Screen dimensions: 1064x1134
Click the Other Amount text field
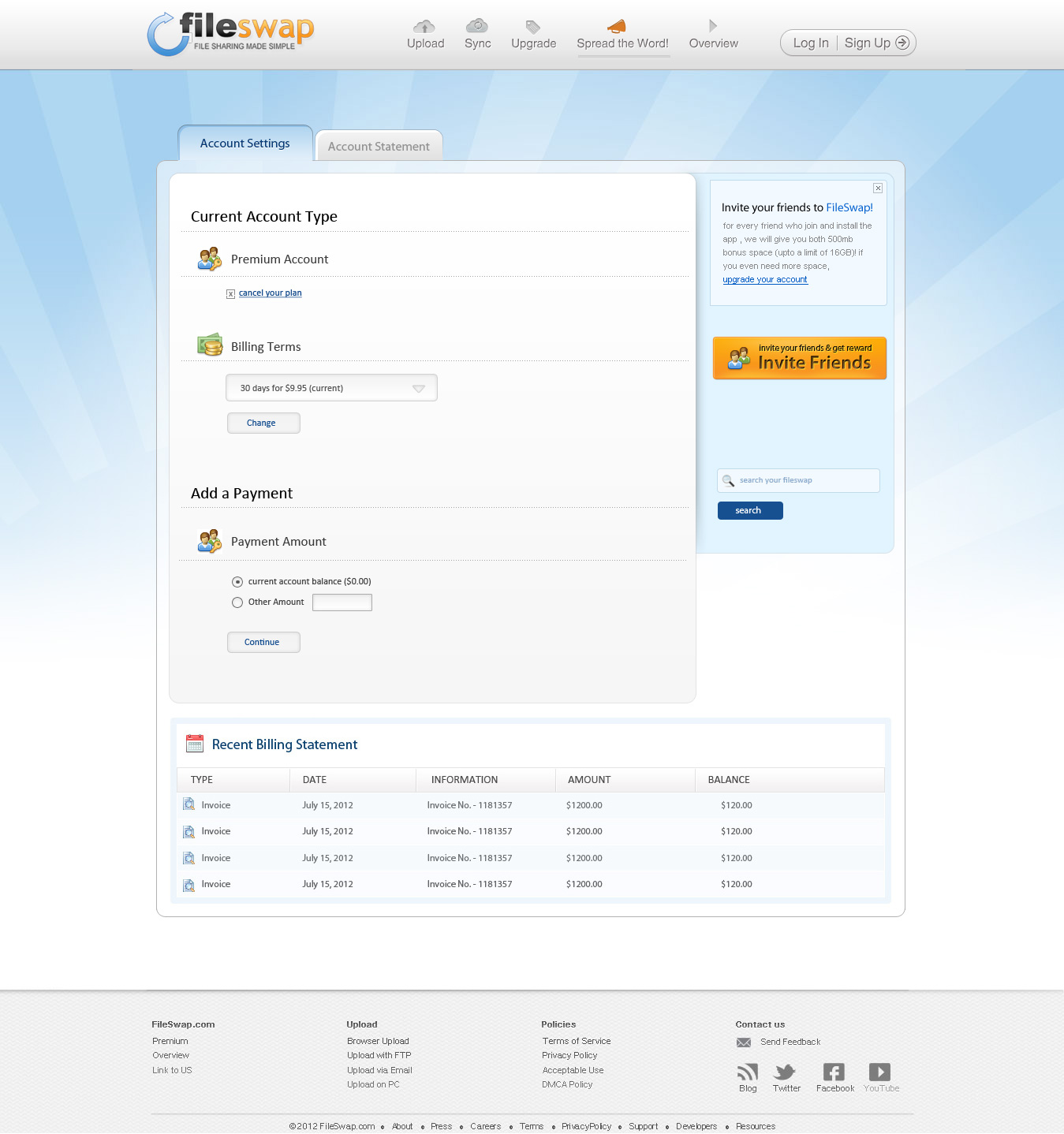click(x=342, y=602)
